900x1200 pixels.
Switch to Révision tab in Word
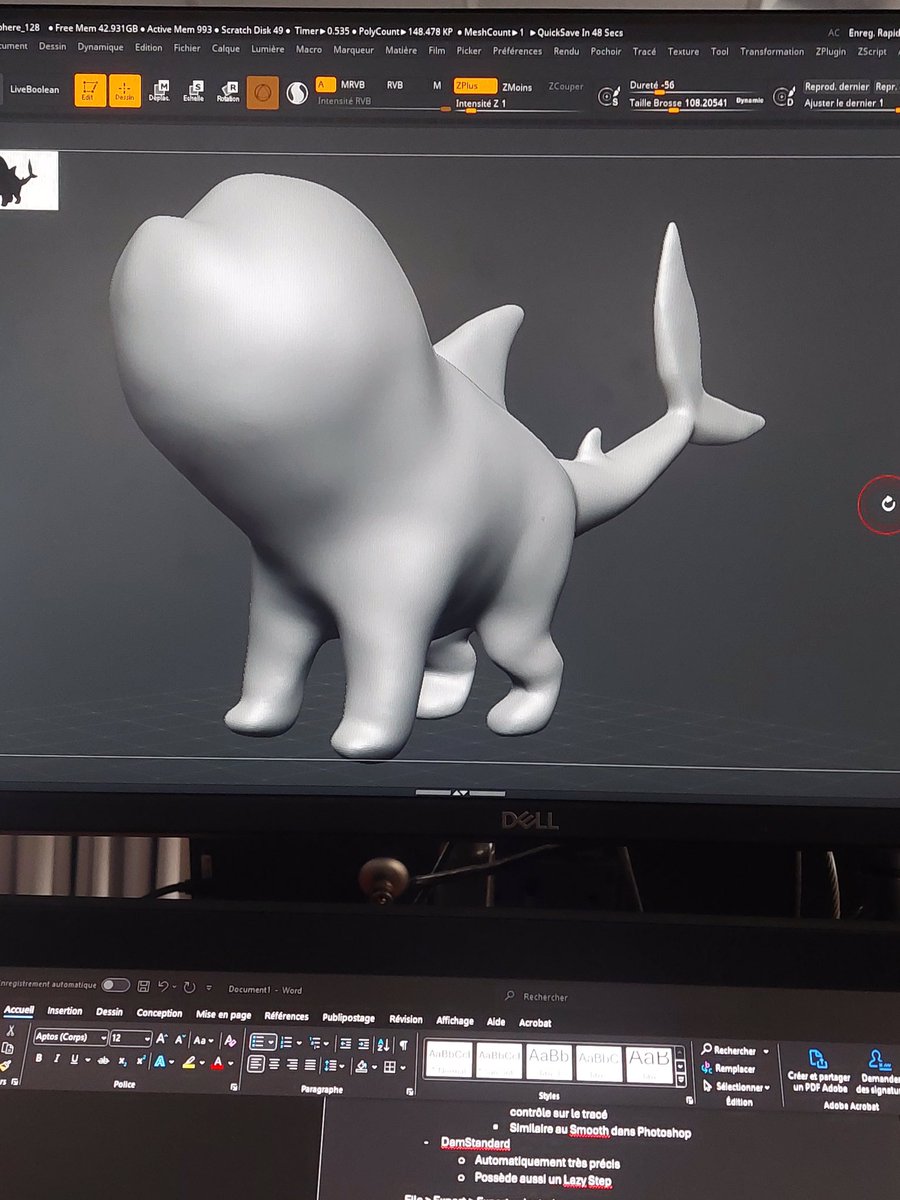click(405, 1019)
